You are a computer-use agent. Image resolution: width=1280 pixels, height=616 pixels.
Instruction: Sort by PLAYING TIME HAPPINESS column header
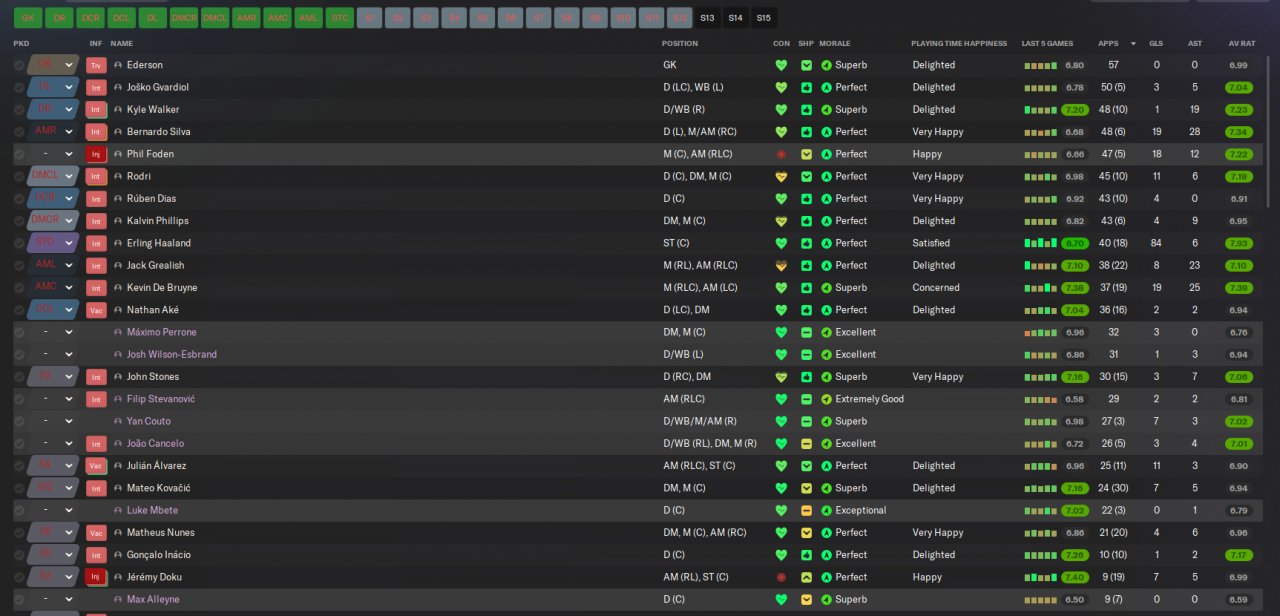(x=959, y=44)
